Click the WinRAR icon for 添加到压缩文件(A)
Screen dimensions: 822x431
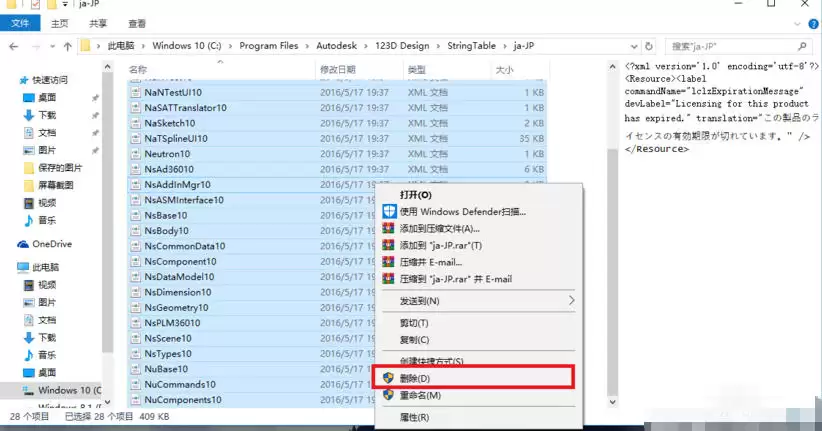[388, 229]
